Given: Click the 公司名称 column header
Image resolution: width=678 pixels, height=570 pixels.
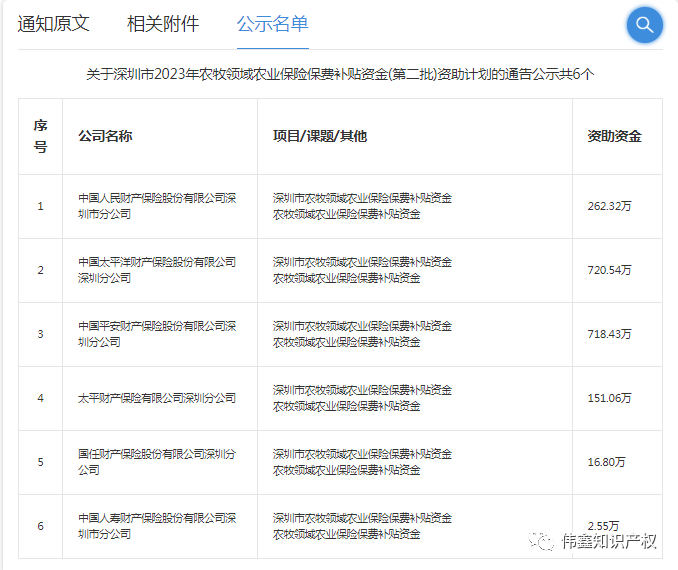Looking at the screenshot, I should pos(105,136).
